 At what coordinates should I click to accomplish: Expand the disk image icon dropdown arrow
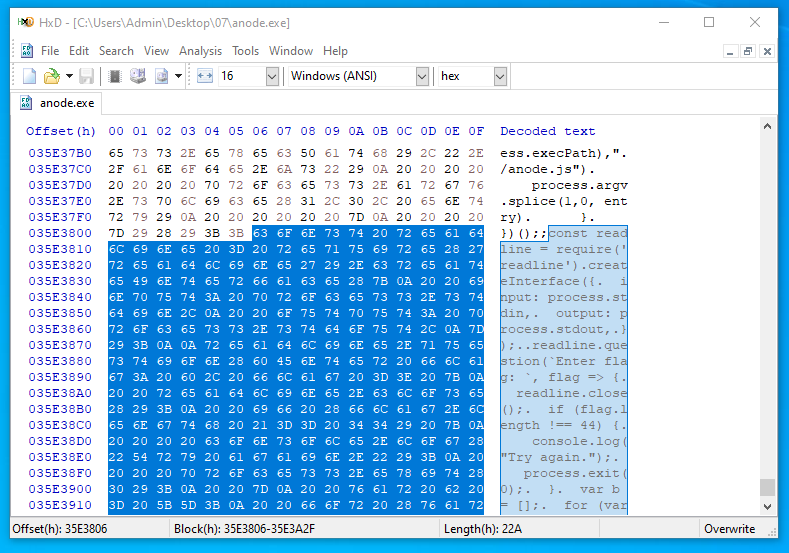(178, 76)
